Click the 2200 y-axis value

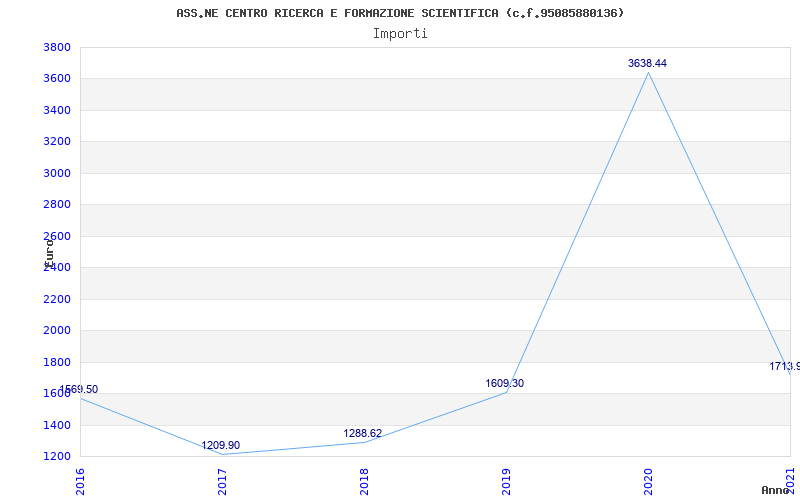pos(57,299)
